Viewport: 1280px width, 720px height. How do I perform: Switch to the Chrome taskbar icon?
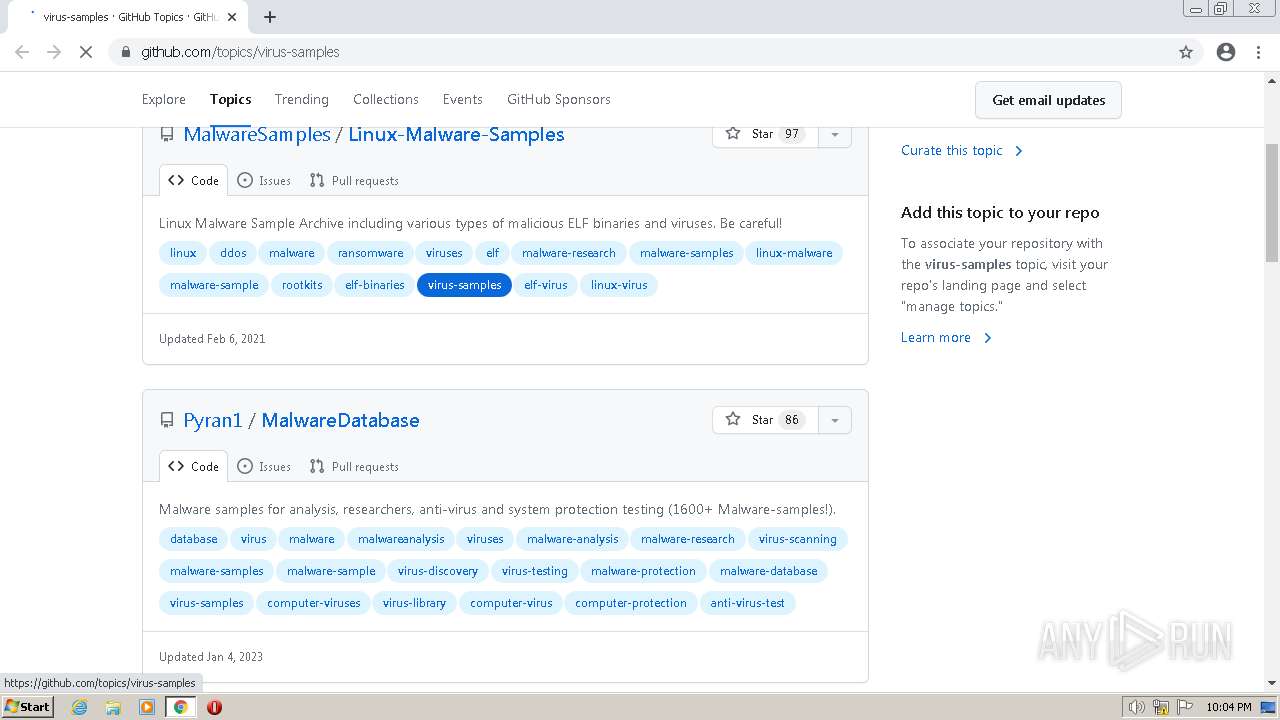pyautogui.click(x=181, y=707)
